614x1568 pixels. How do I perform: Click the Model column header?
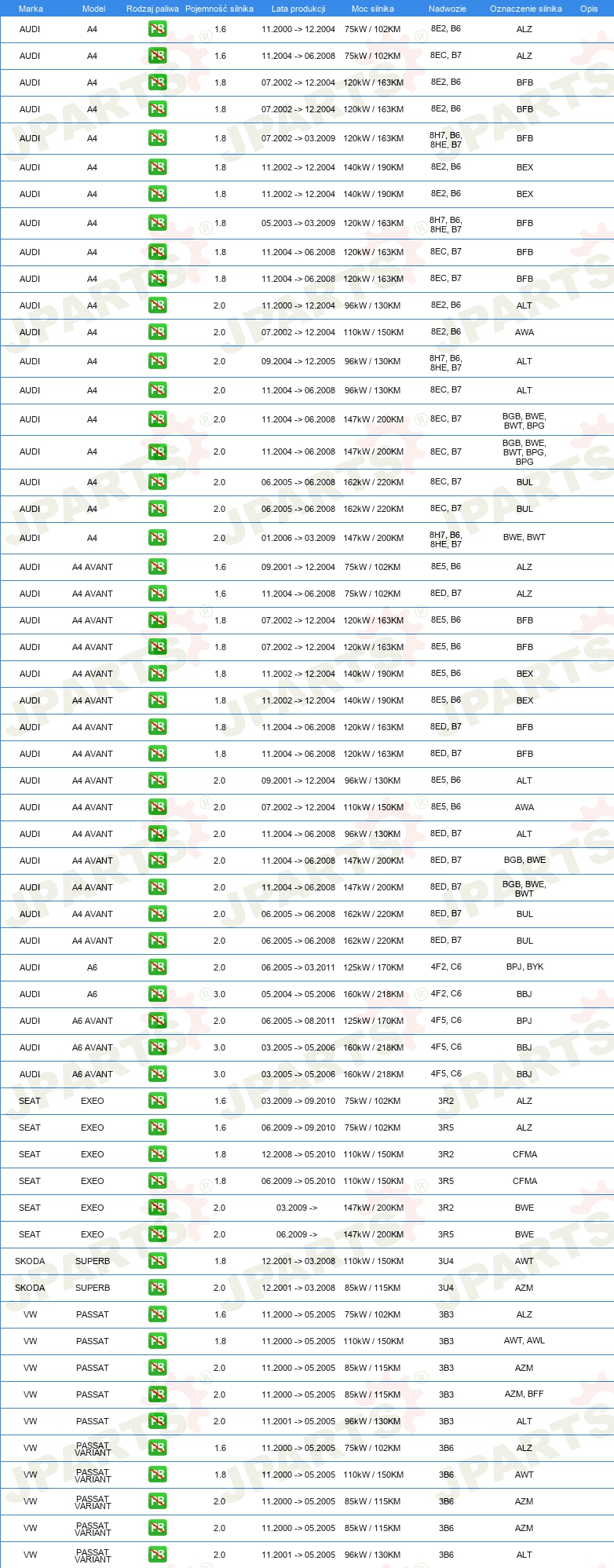93,9
